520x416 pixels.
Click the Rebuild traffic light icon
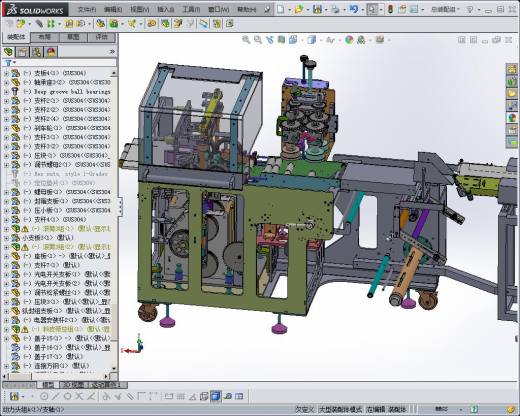390,10
